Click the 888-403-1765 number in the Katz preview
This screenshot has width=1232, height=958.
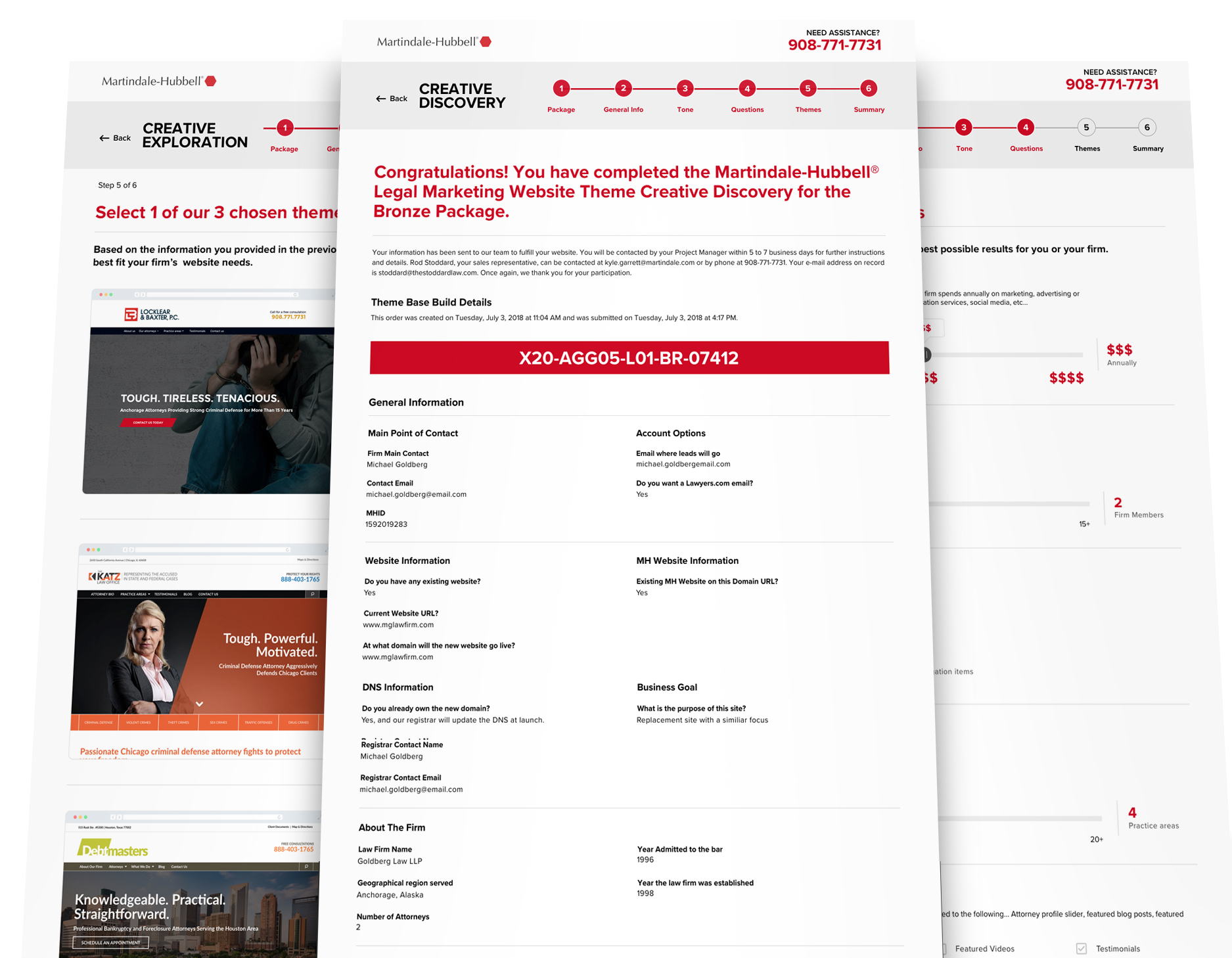pos(300,579)
